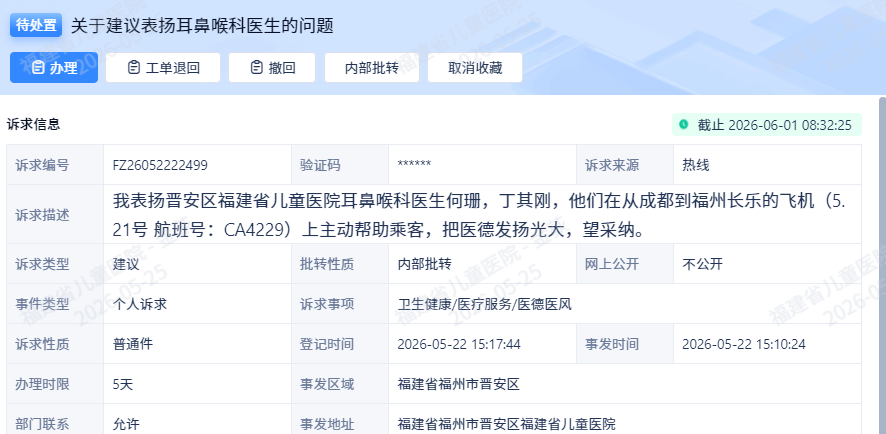
Task: Click the deadline text 截止 2026-06-01 08:32:25
Action: click(774, 125)
